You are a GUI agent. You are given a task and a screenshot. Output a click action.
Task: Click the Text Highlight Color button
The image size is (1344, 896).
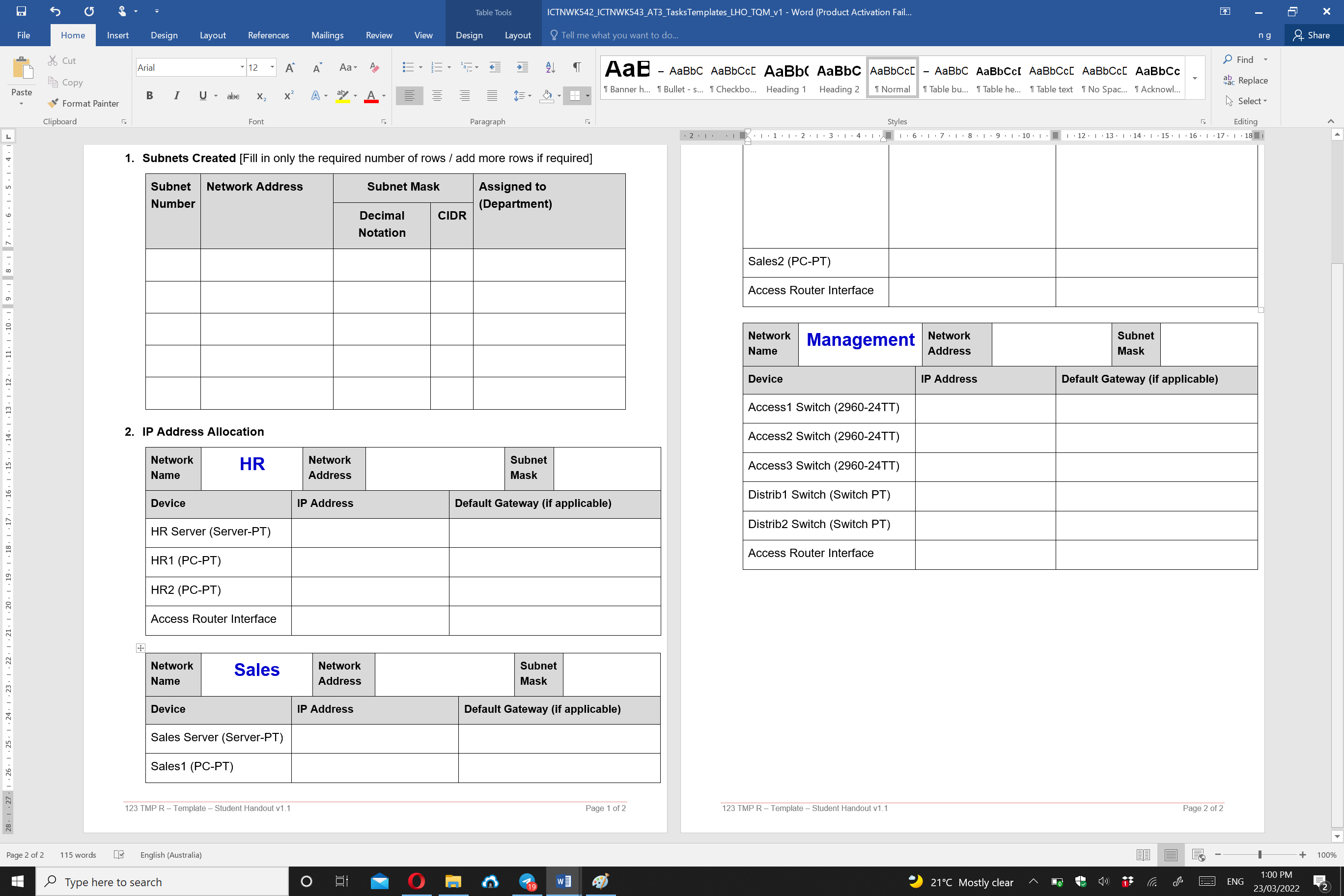[x=342, y=96]
